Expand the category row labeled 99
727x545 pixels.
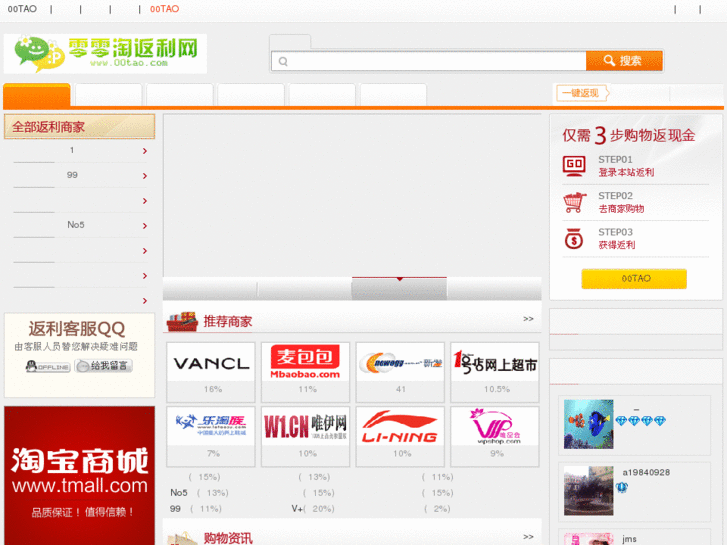81,175
